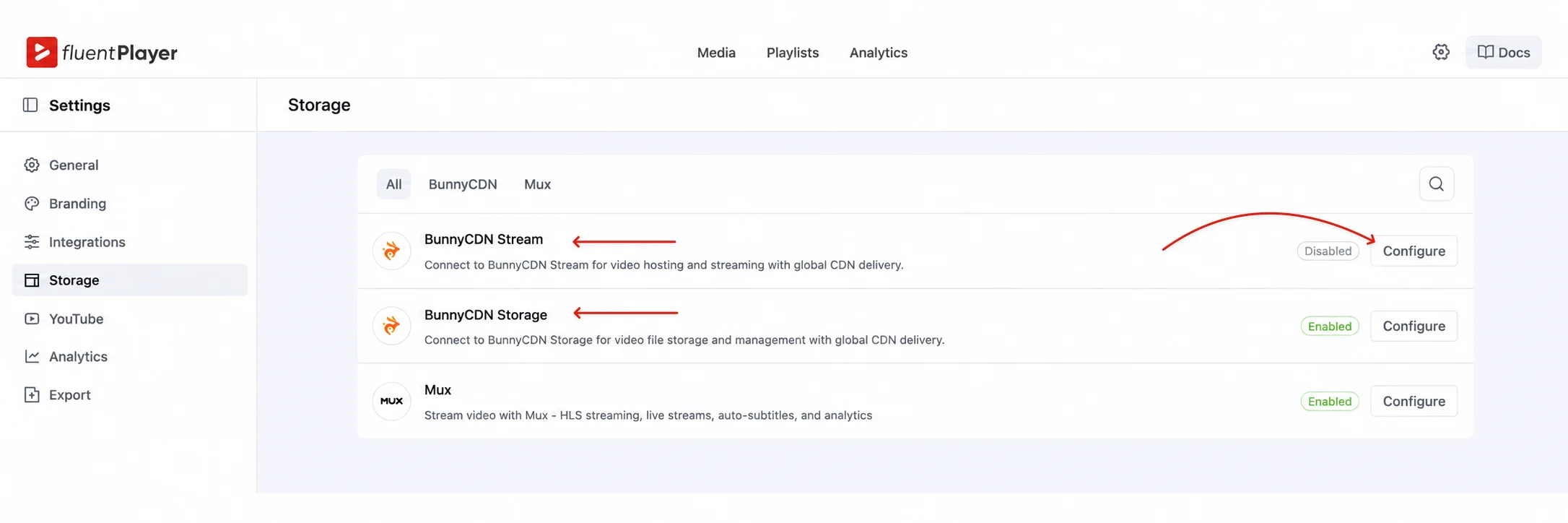The image size is (1568, 523).
Task: Collapse the Settings sidebar panel icon
Action: point(30,105)
